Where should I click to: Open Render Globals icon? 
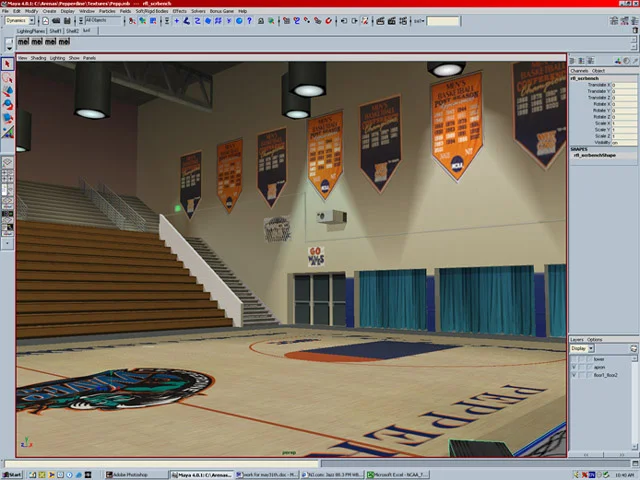(403, 21)
